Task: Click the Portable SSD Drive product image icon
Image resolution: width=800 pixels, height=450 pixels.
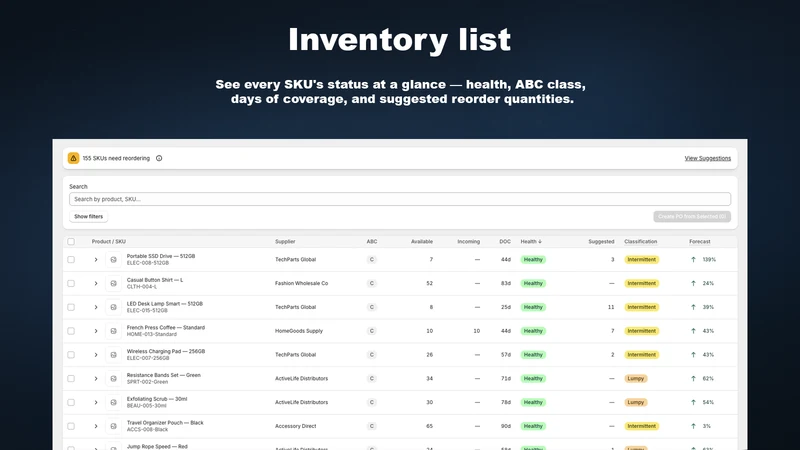Action: tap(113, 260)
